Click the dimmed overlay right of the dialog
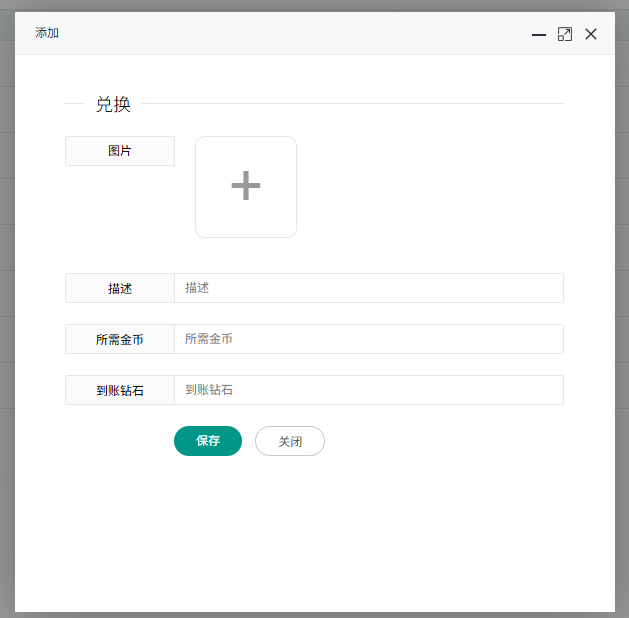The width and height of the screenshot is (629, 618). coord(622,300)
